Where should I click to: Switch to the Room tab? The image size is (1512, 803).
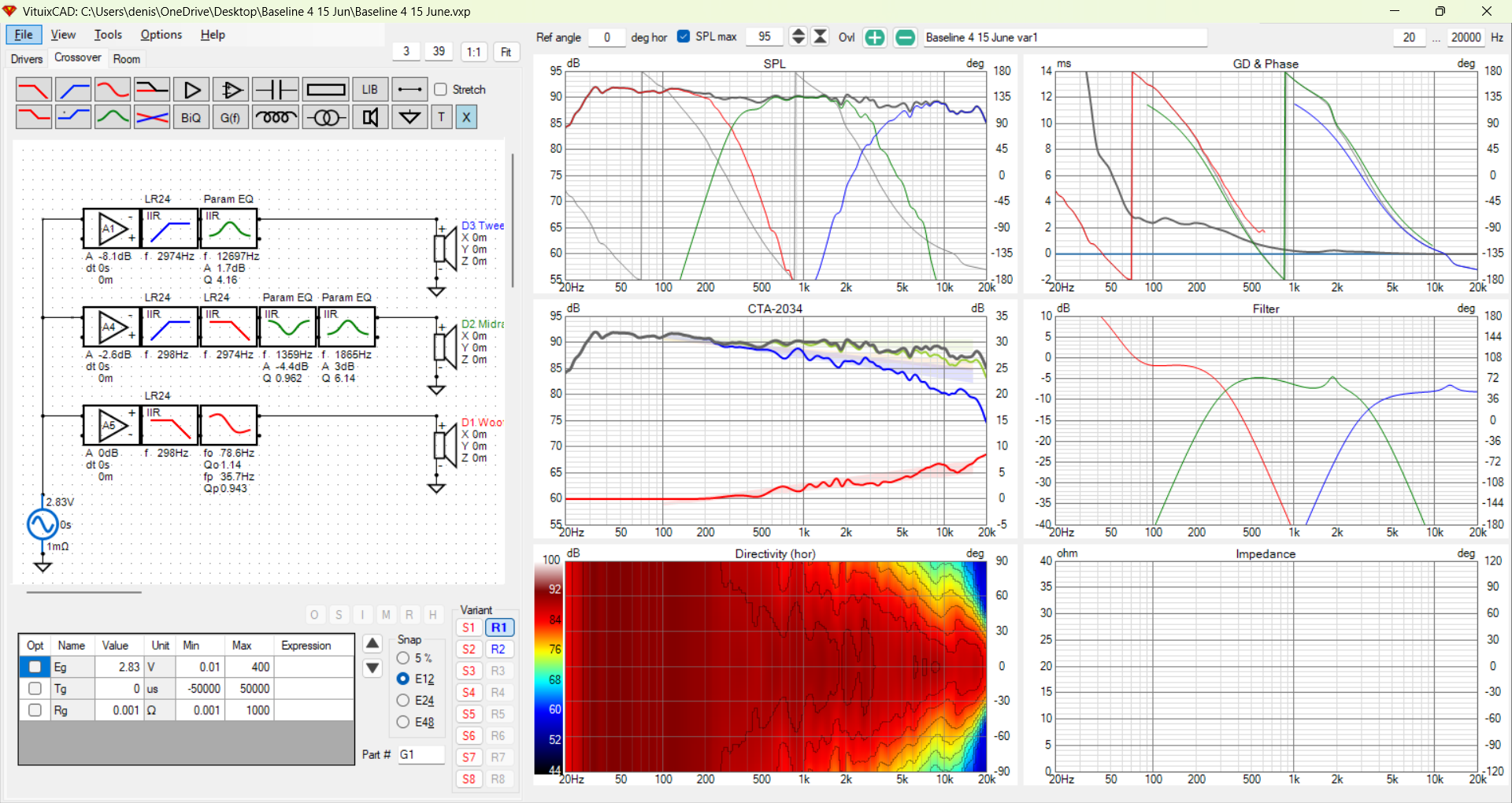pos(126,59)
